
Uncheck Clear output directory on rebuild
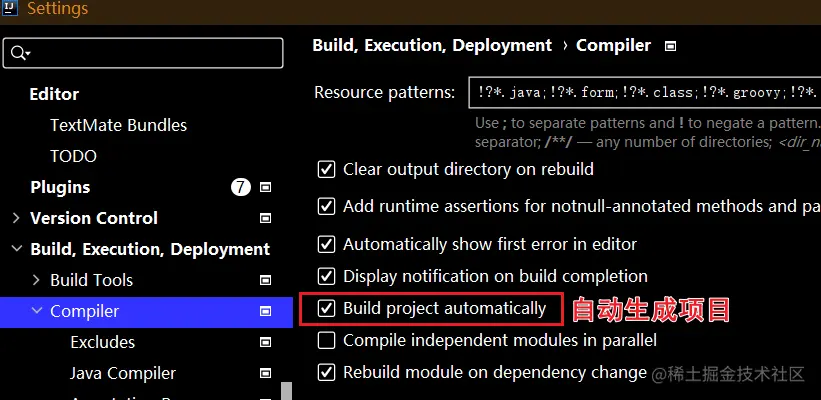click(x=326, y=170)
